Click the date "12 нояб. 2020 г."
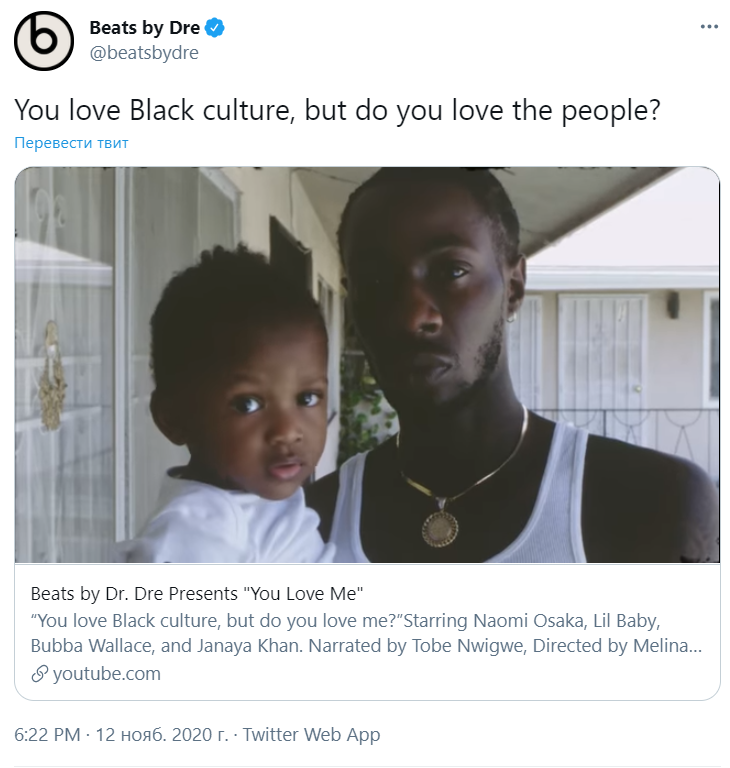 (x=163, y=735)
